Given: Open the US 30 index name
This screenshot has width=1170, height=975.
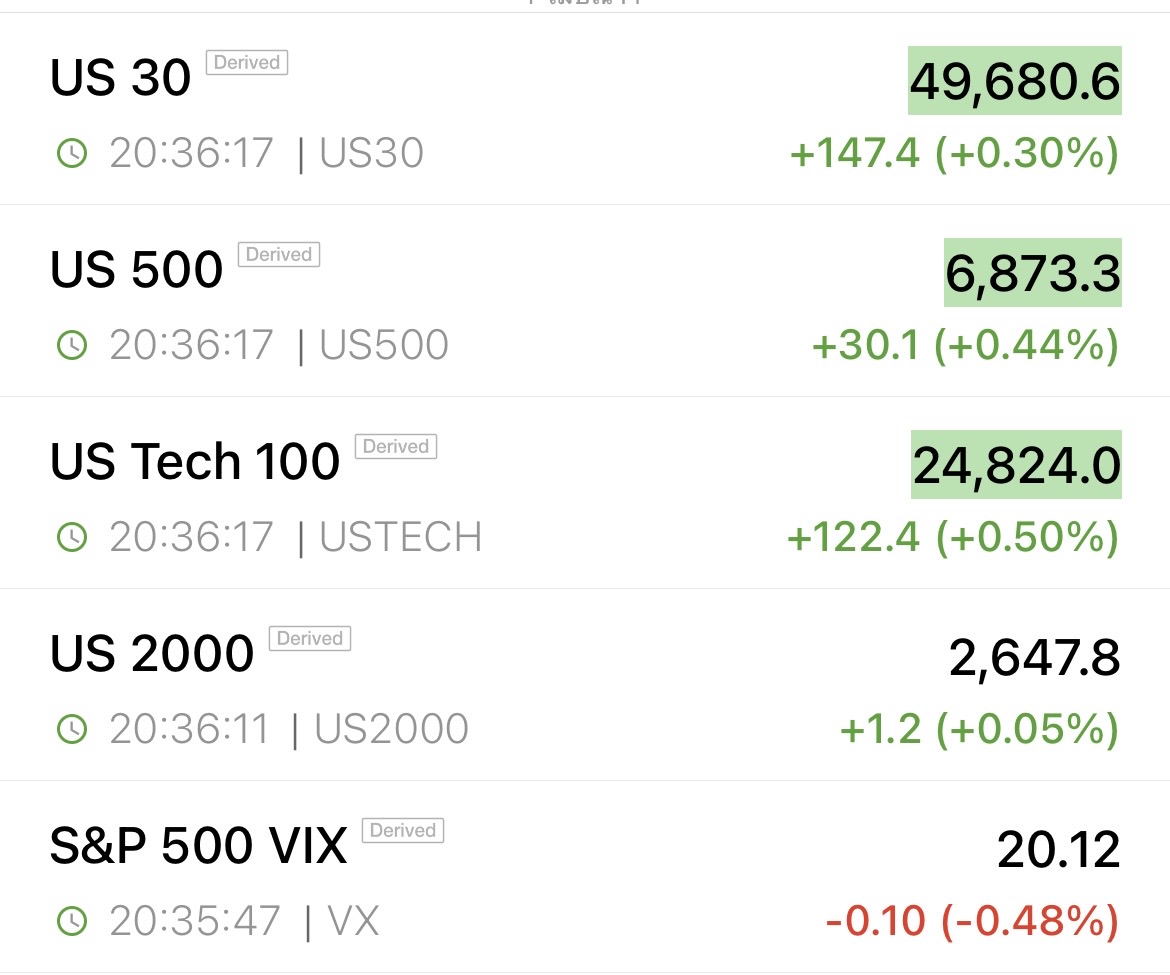Looking at the screenshot, I should point(121,78).
